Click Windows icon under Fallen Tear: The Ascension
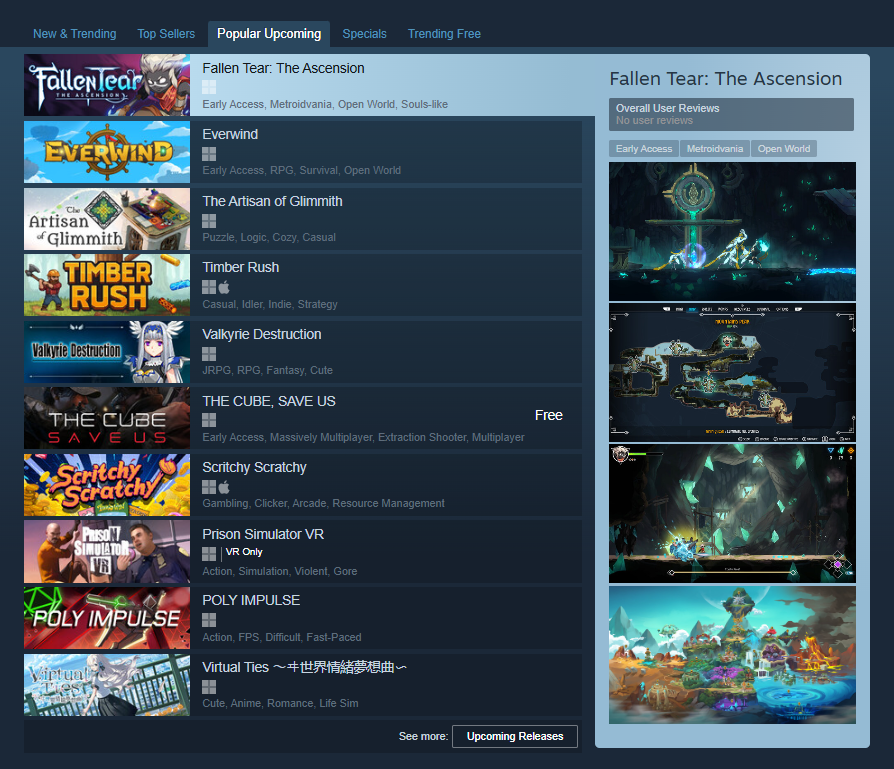This screenshot has width=894, height=769. click(209, 87)
